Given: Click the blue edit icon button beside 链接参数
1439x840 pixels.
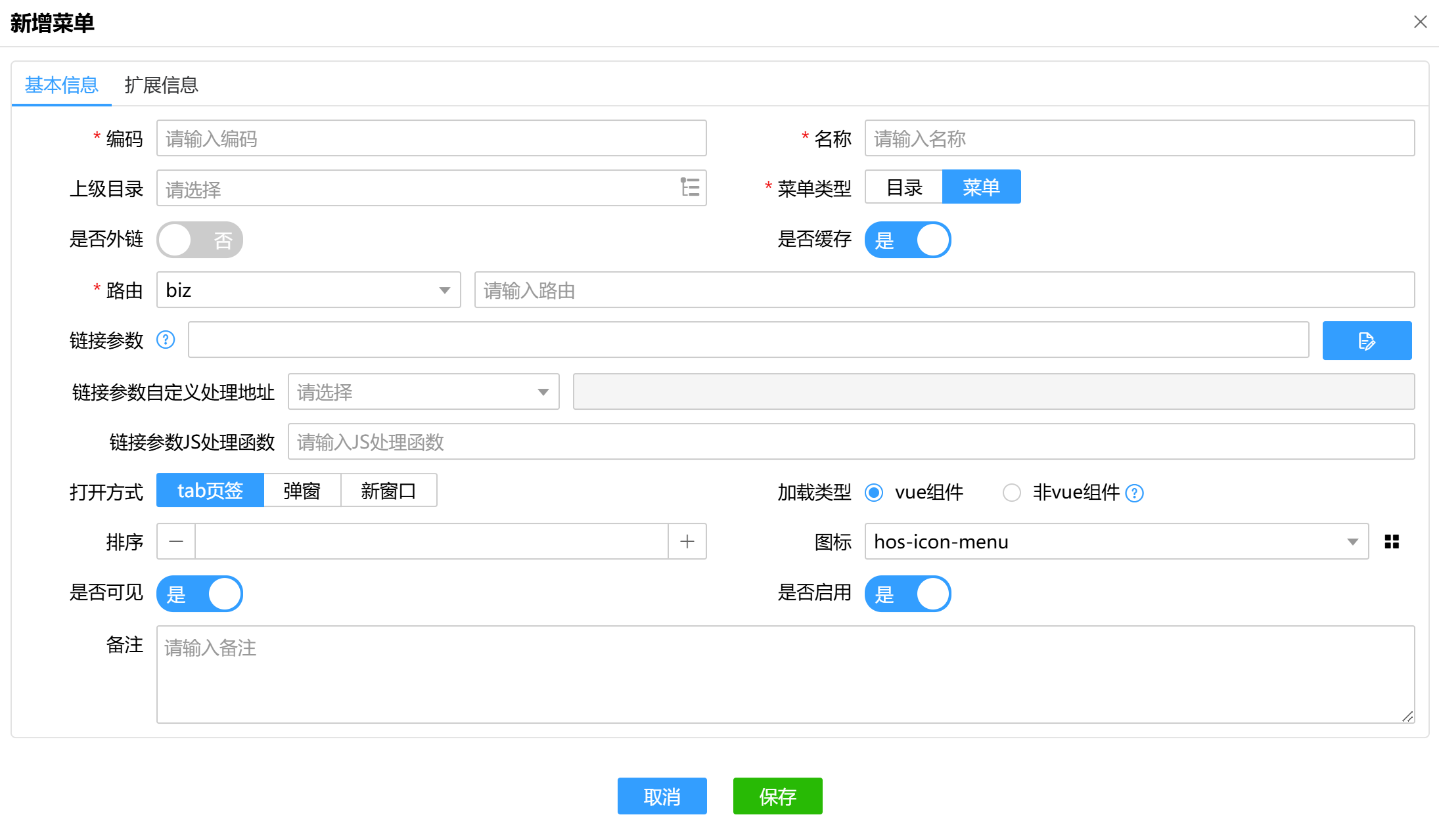Looking at the screenshot, I should pos(1367,340).
